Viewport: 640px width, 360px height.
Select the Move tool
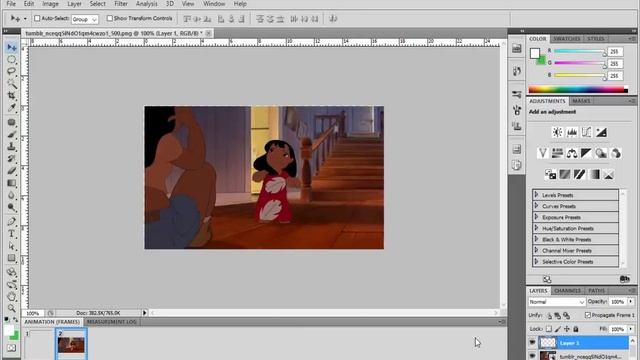11,47
